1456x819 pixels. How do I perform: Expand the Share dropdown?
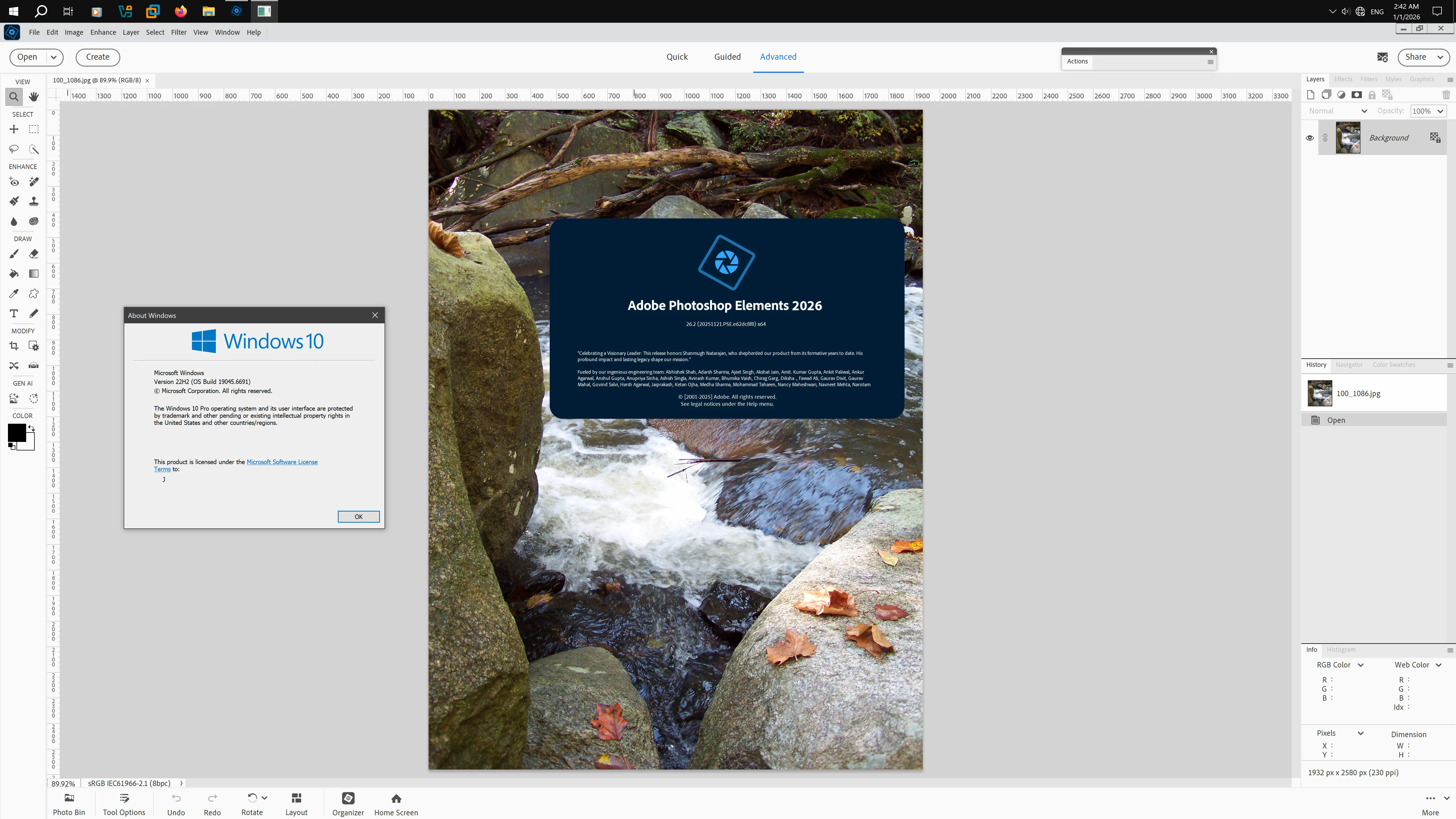pyautogui.click(x=1440, y=57)
